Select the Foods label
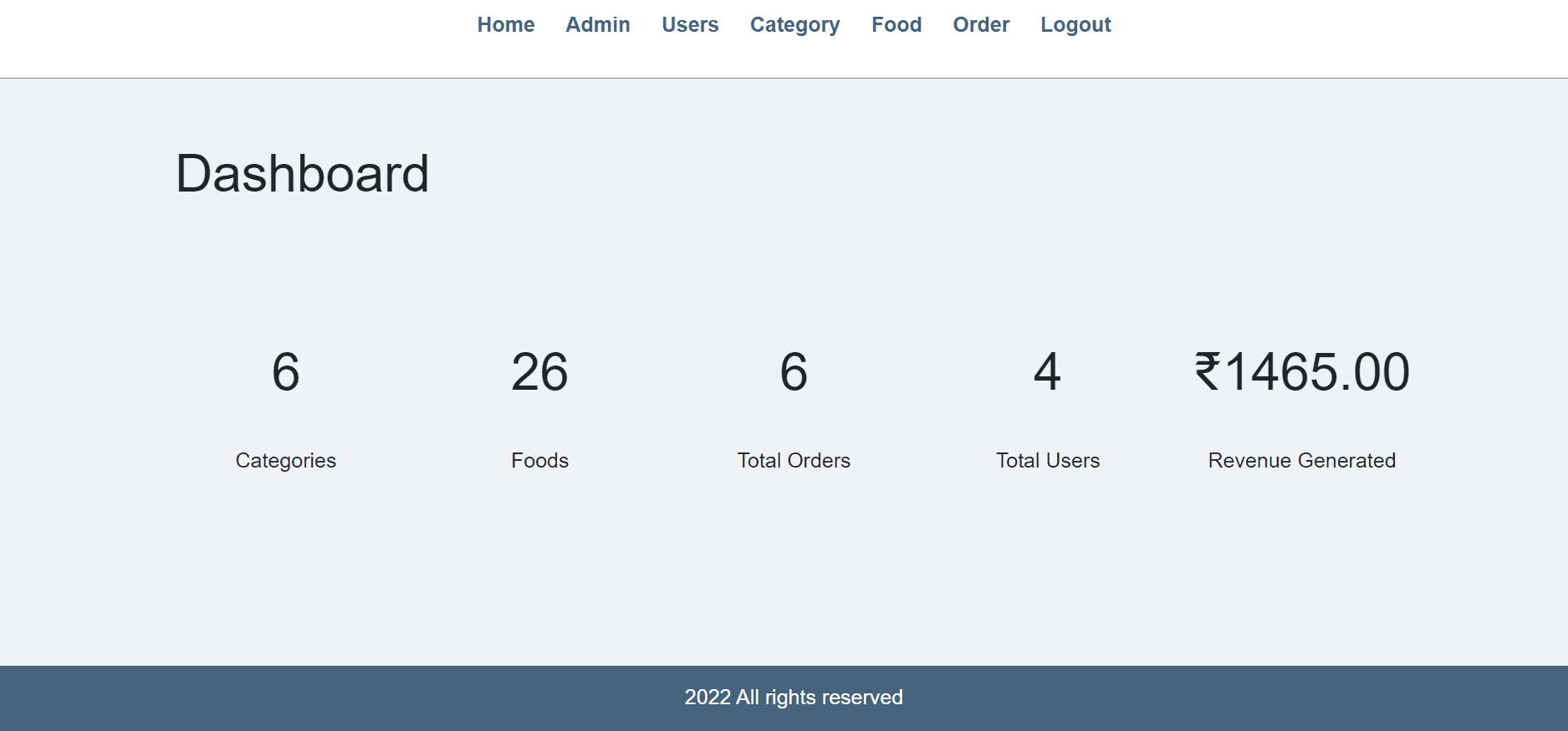Viewport: 1568px width, 731px height. (x=539, y=461)
